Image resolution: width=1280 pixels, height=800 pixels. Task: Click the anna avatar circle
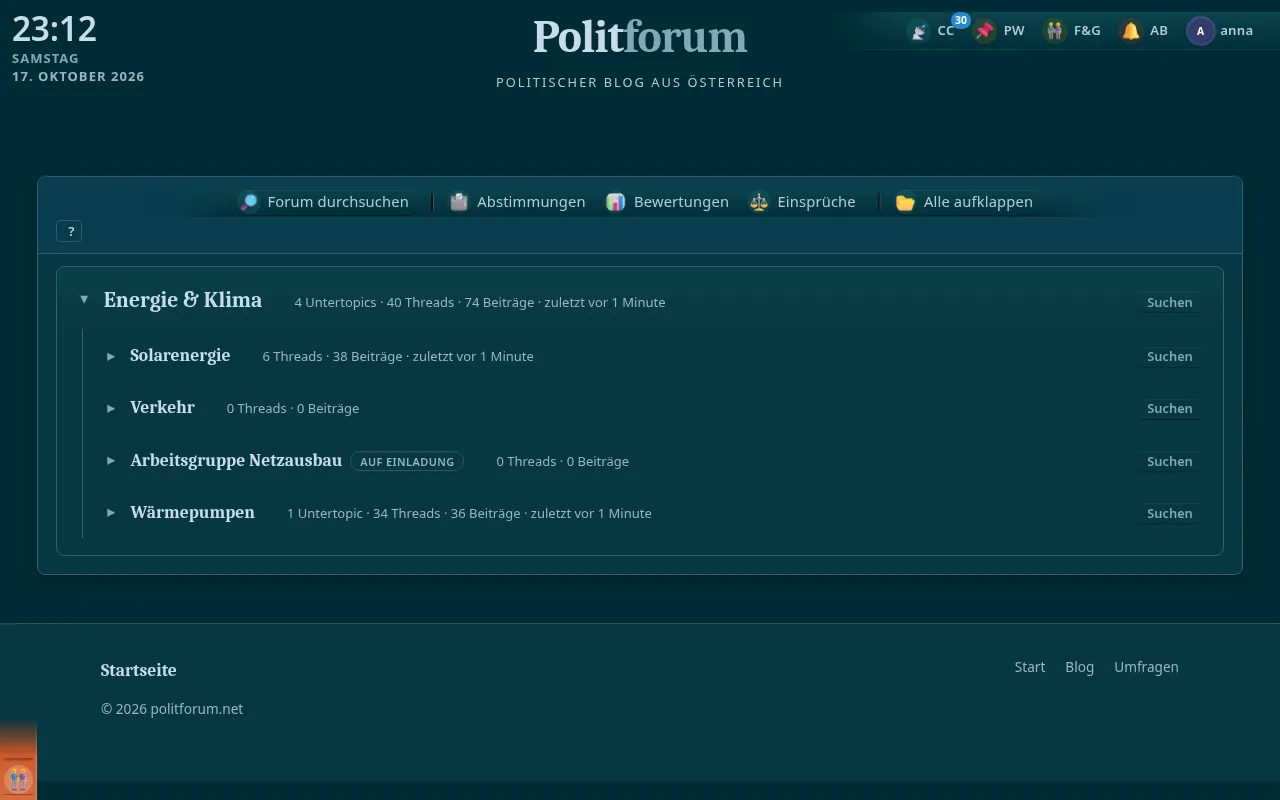tap(1200, 31)
